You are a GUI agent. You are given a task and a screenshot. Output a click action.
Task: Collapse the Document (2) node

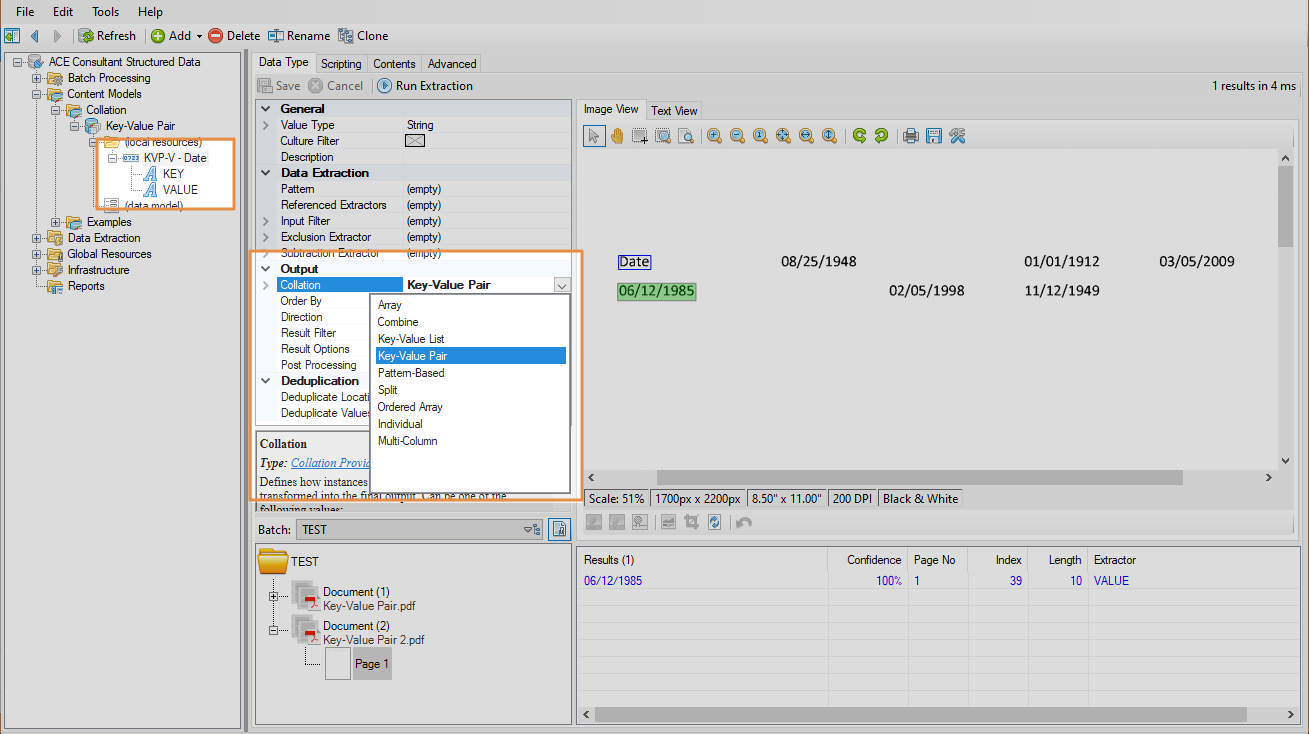tap(273, 631)
